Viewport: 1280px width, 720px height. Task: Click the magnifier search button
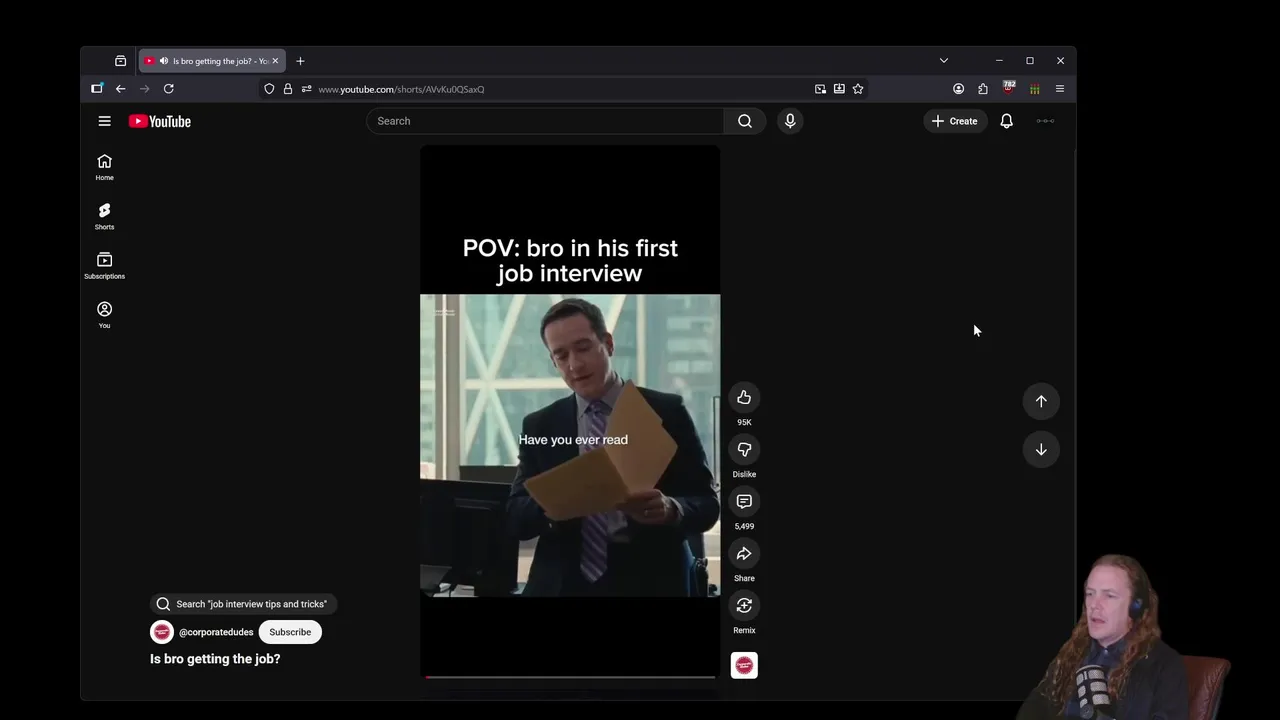(x=745, y=121)
